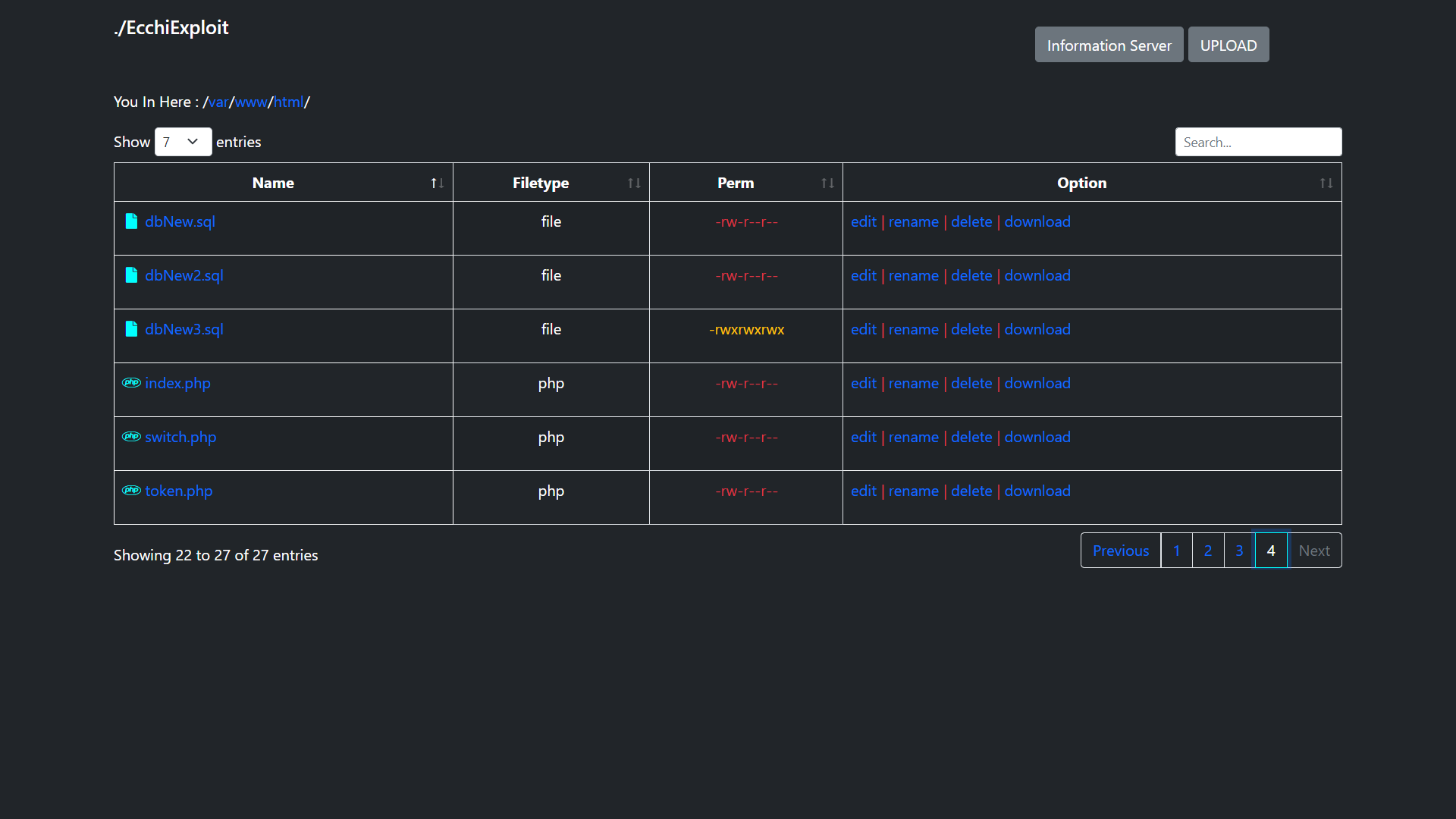Edit the switch.php file
The width and height of the screenshot is (1456, 819).
pyautogui.click(x=863, y=437)
